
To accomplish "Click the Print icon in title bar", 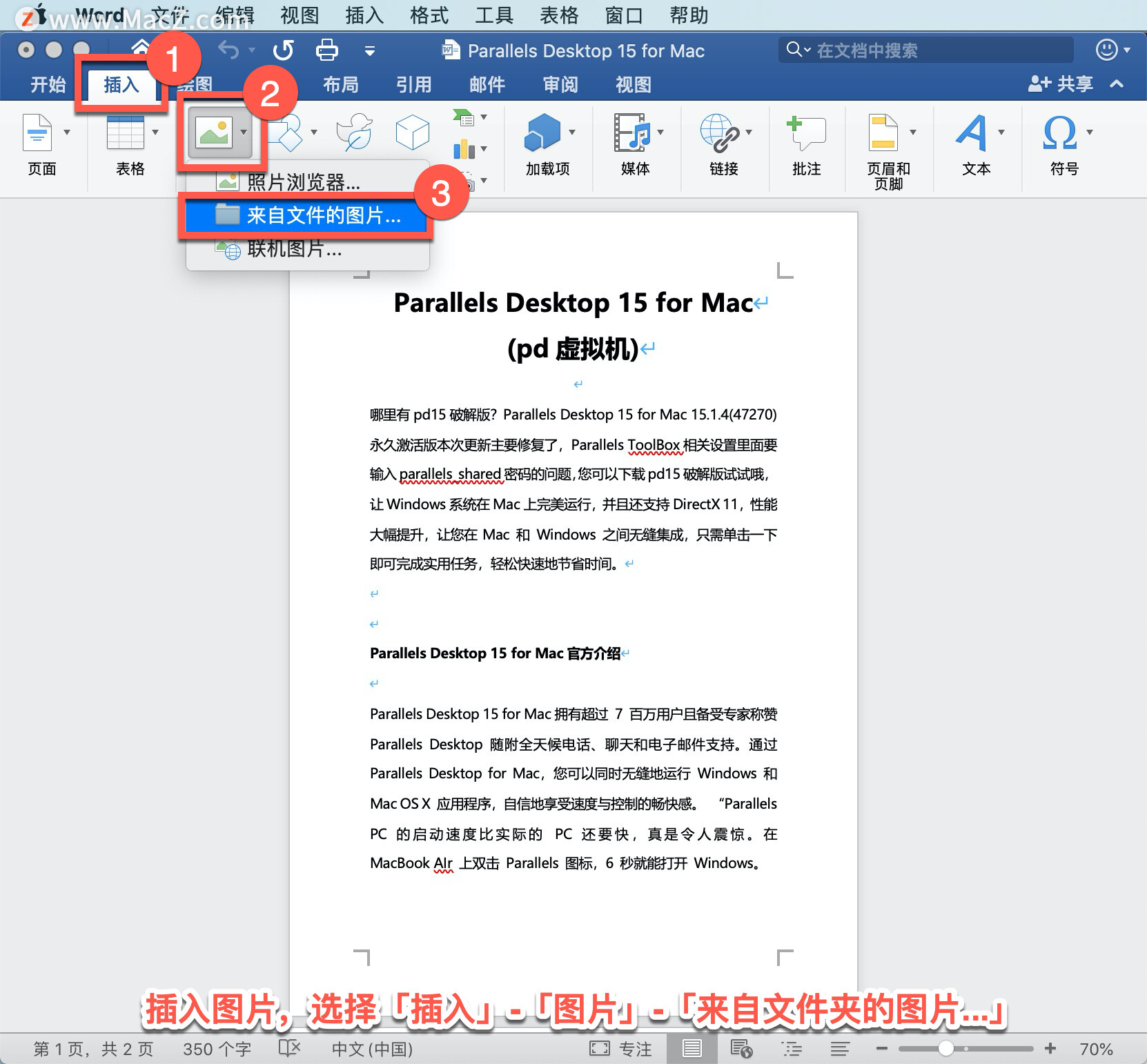I will (326, 50).
